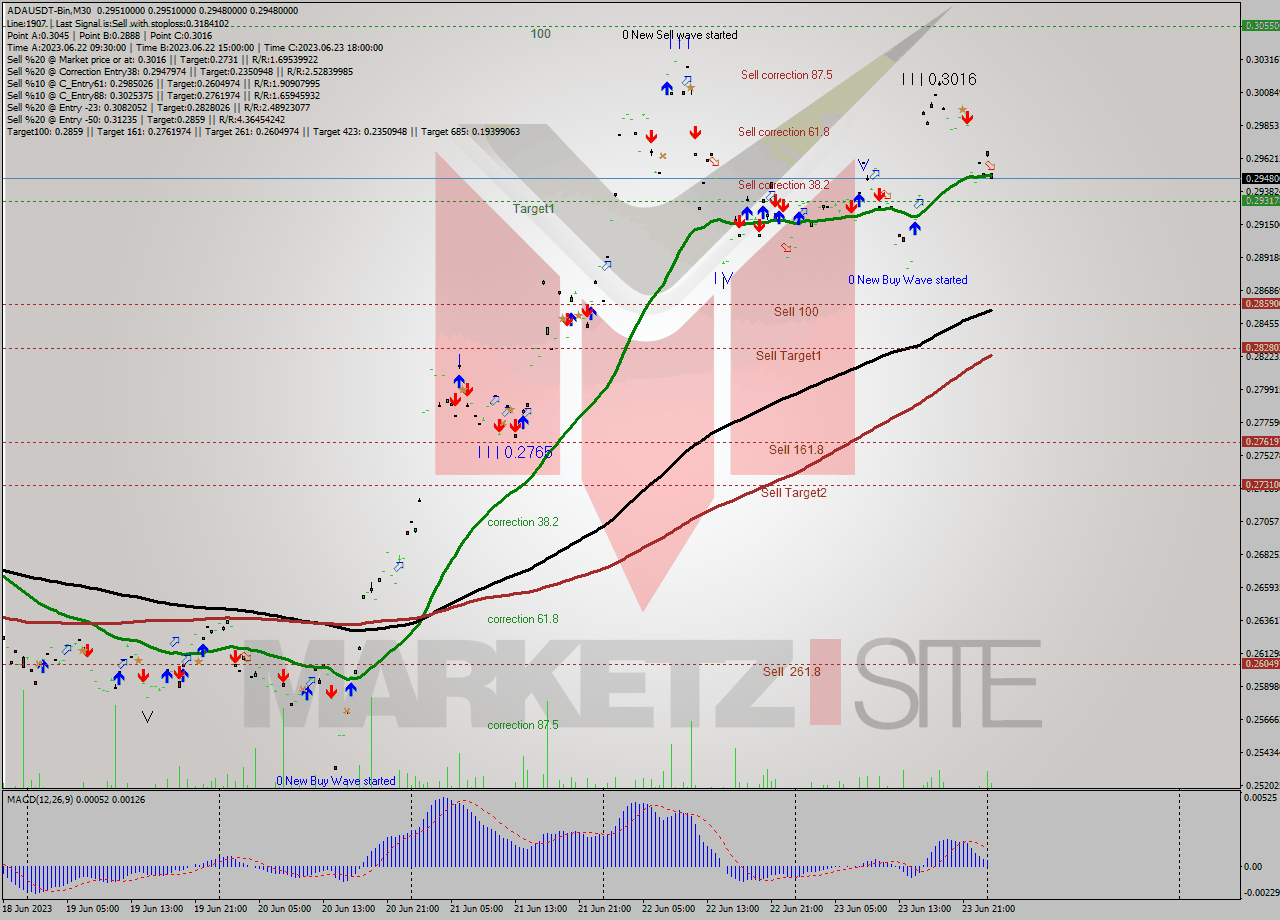Image resolution: width=1280 pixels, height=920 pixels.
Task: Click the '22 Jun 21:00' time label
Action: click(795, 909)
